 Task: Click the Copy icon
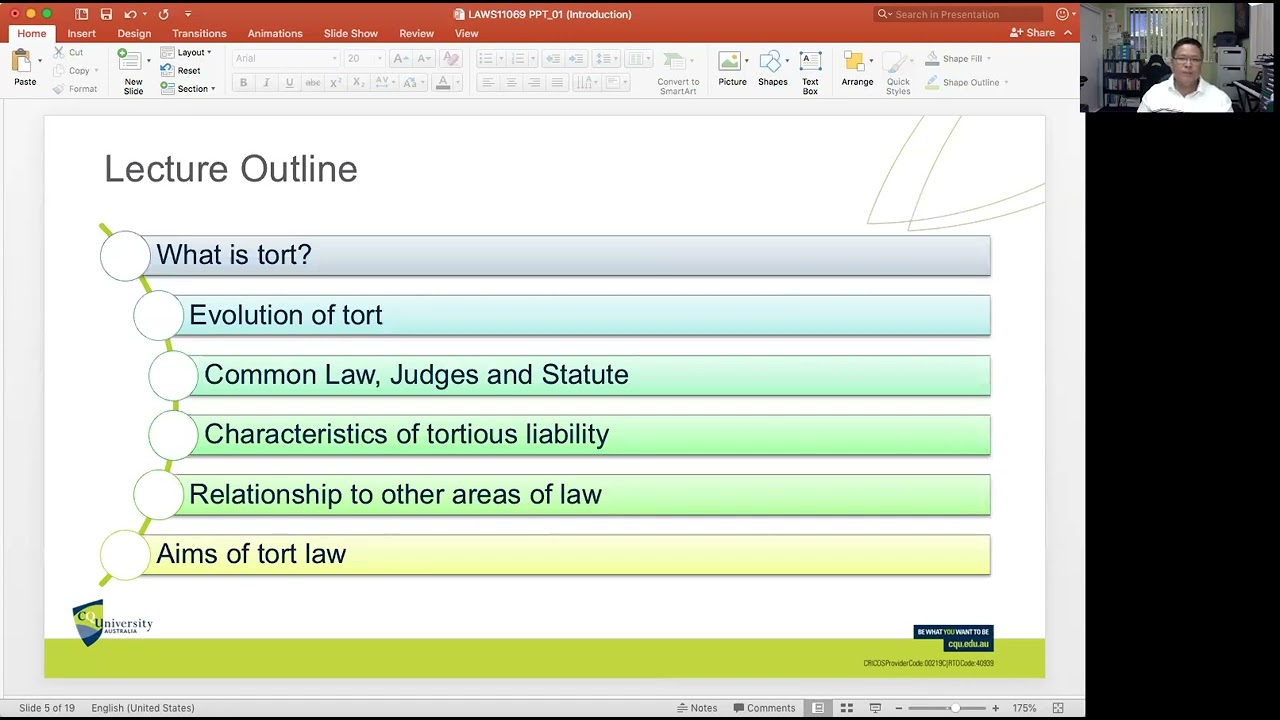[59, 71]
